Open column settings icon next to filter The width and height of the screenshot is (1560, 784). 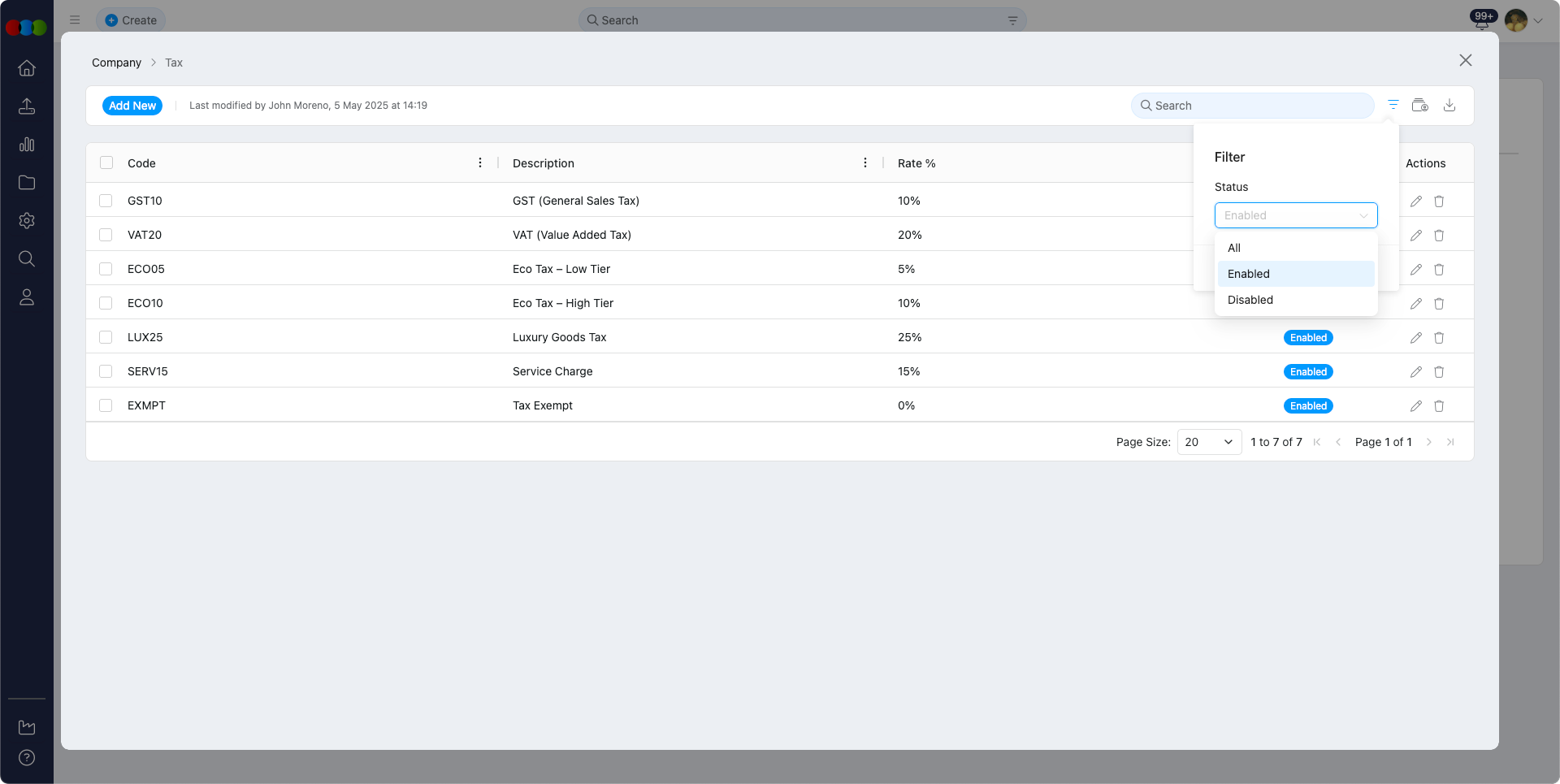click(1419, 105)
